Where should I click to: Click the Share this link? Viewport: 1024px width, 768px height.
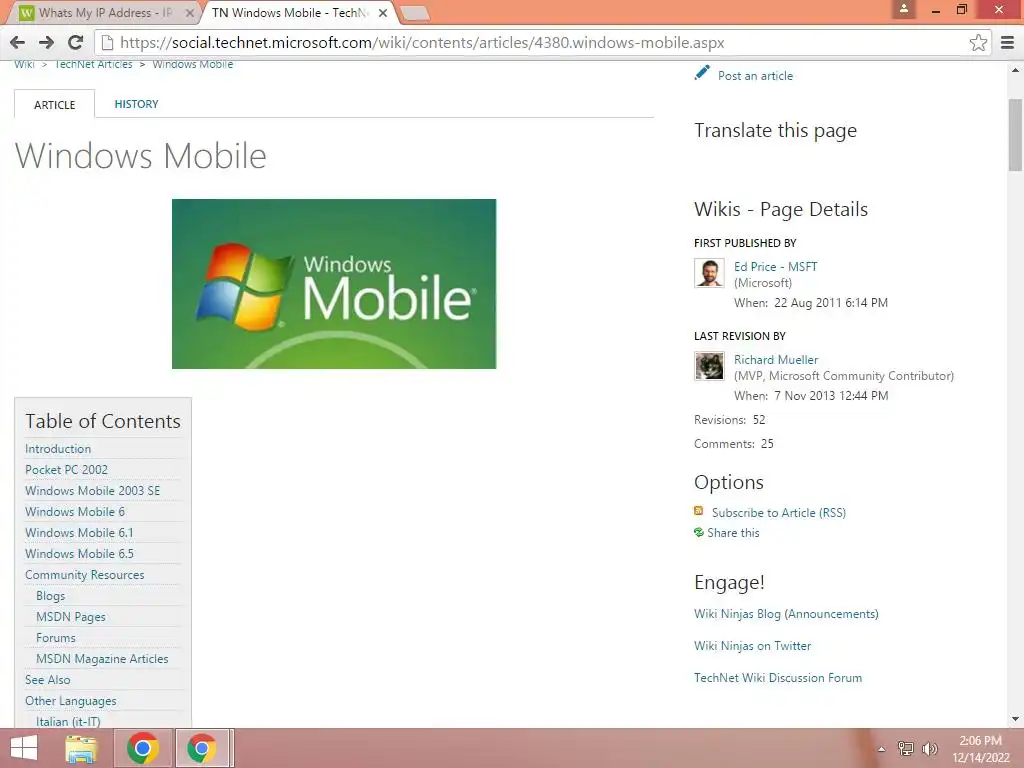tap(733, 532)
